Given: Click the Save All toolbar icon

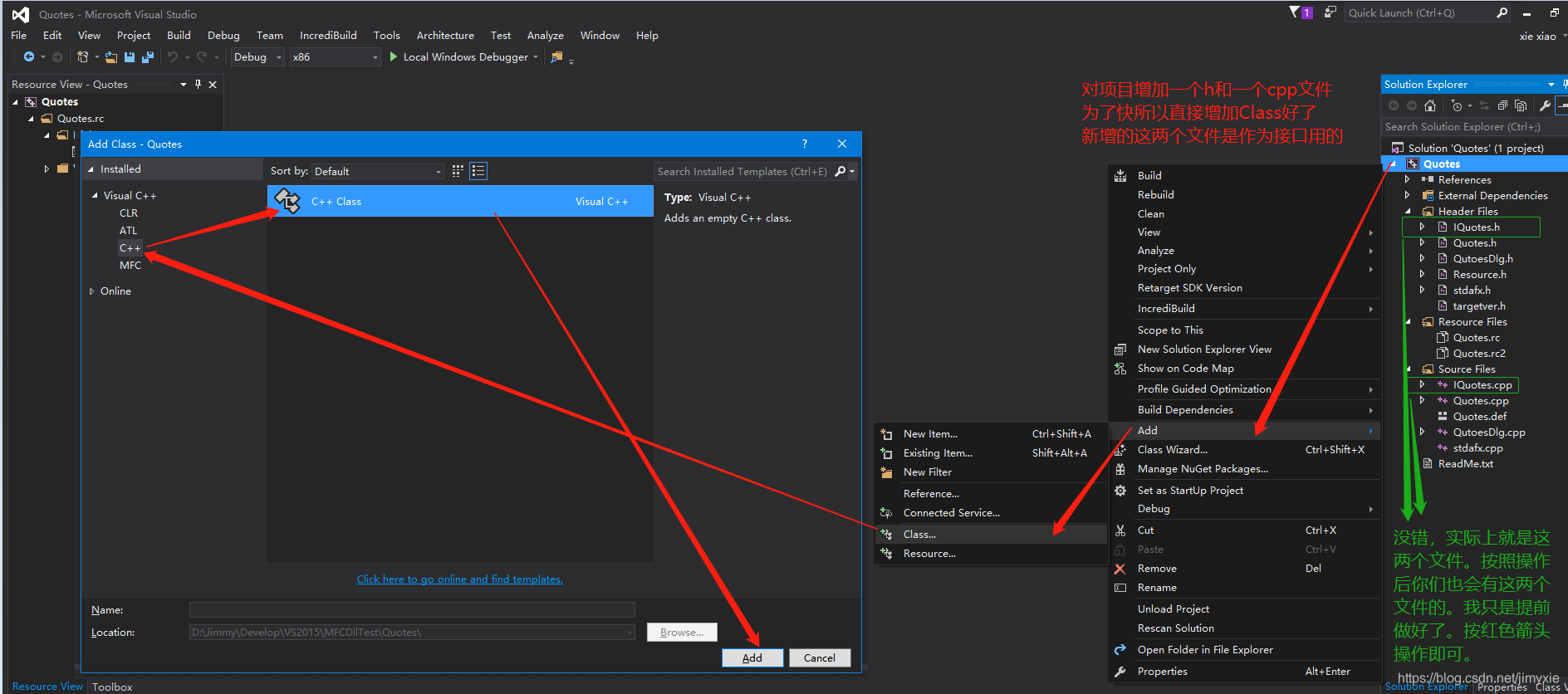Looking at the screenshot, I should pyautogui.click(x=148, y=57).
